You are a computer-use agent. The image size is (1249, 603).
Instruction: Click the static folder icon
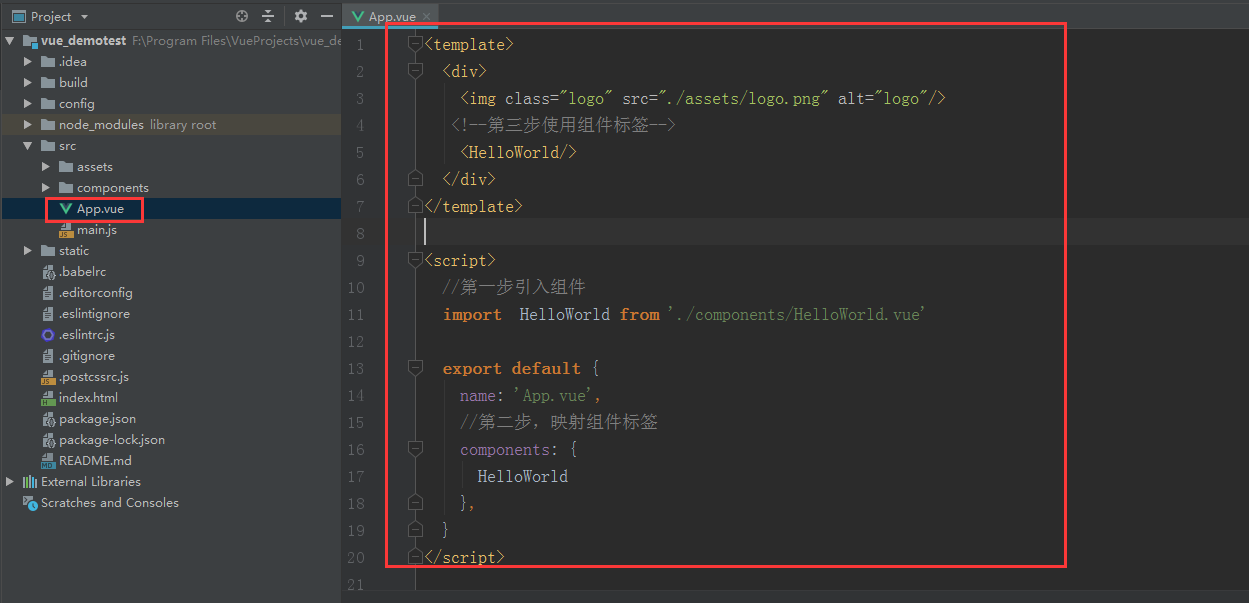point(49,251)
